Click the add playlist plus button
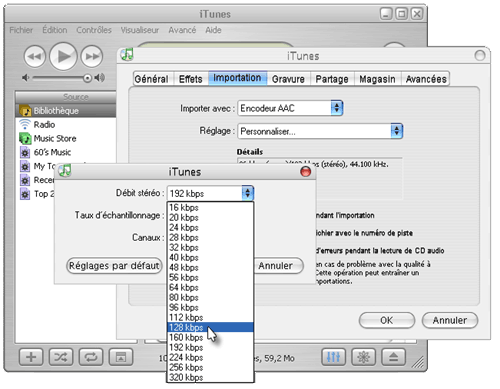The height and width of the screenshot is (389, 500). tap(31, 357)
